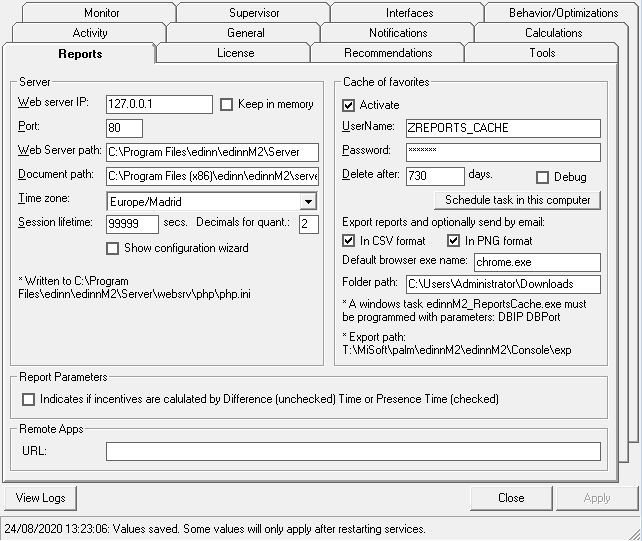The image size is (642, 541).
Task: Select the Reports tab
Action: click(x=79, y=54)
